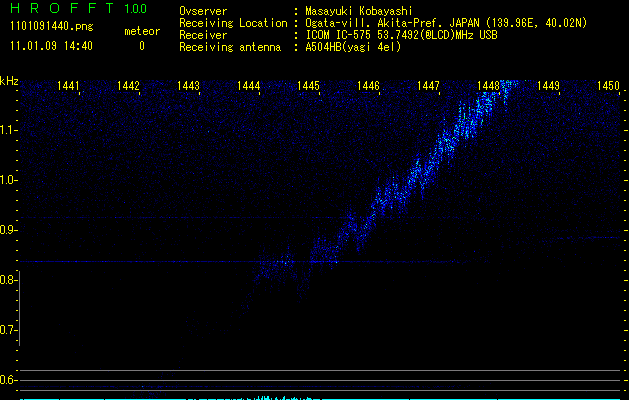Click the Receiver label
Viewport: 629px width, 400px height.
pos(203,35)
